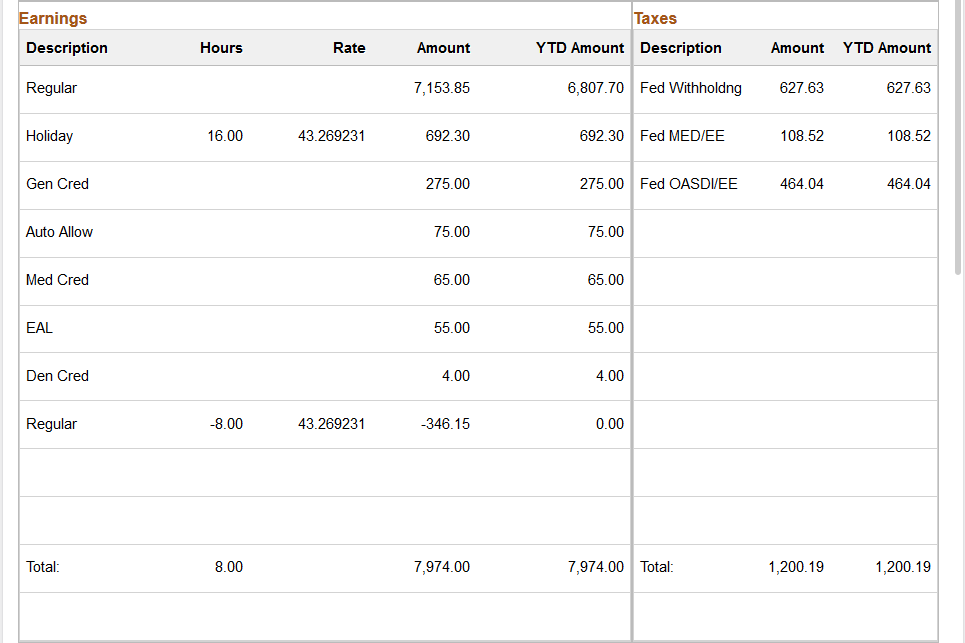Click the Med Cred description
This screenshot has width=965, height=643.
tap(57, 280)
